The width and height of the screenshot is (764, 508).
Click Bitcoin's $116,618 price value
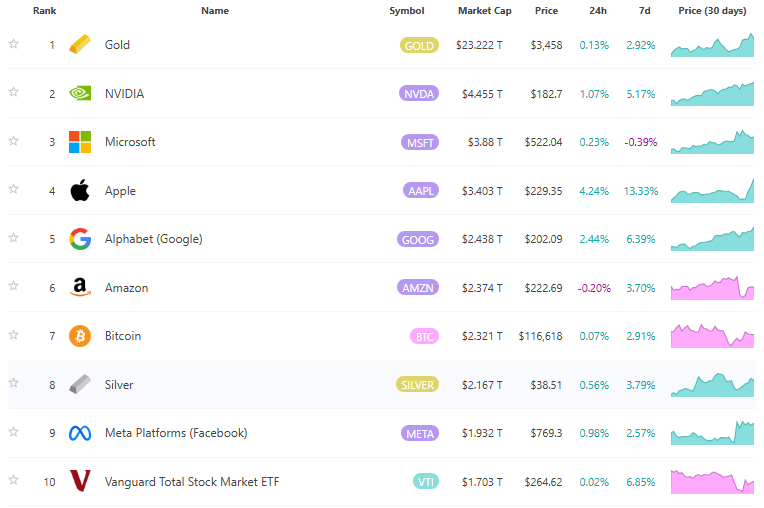[x=540, y=336]
